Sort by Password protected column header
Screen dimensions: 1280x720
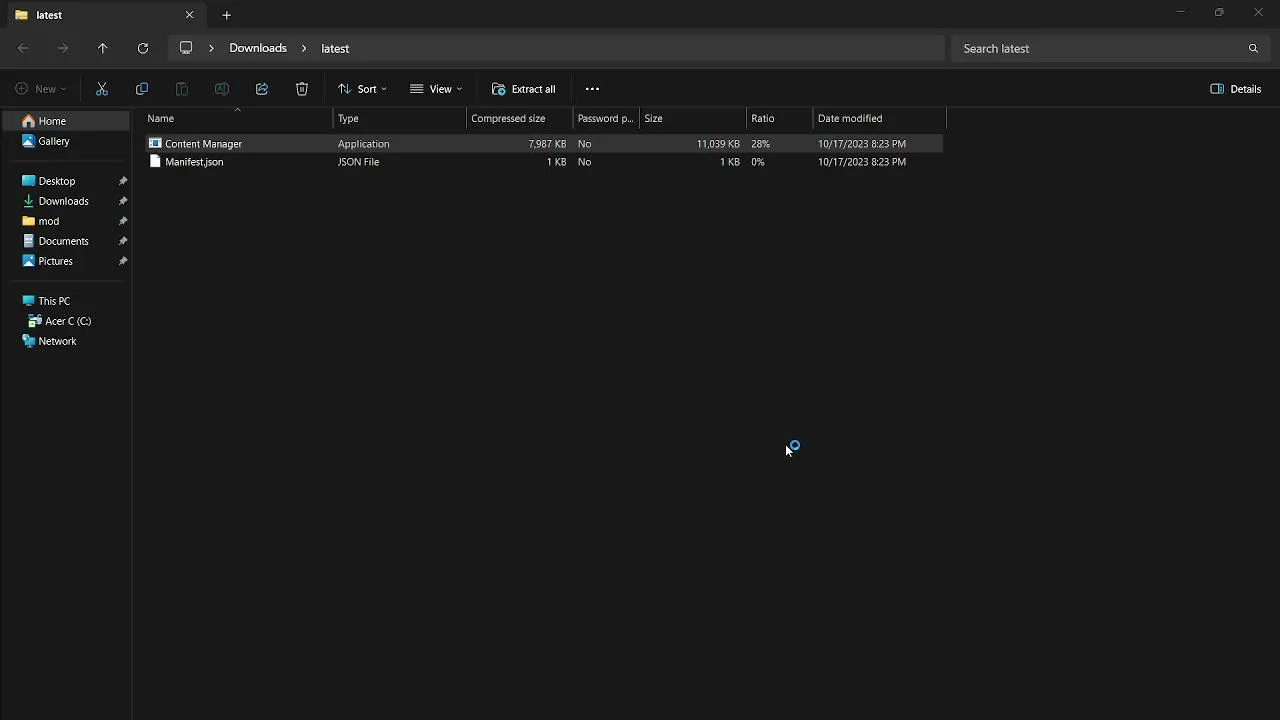[x=606, y=118]
